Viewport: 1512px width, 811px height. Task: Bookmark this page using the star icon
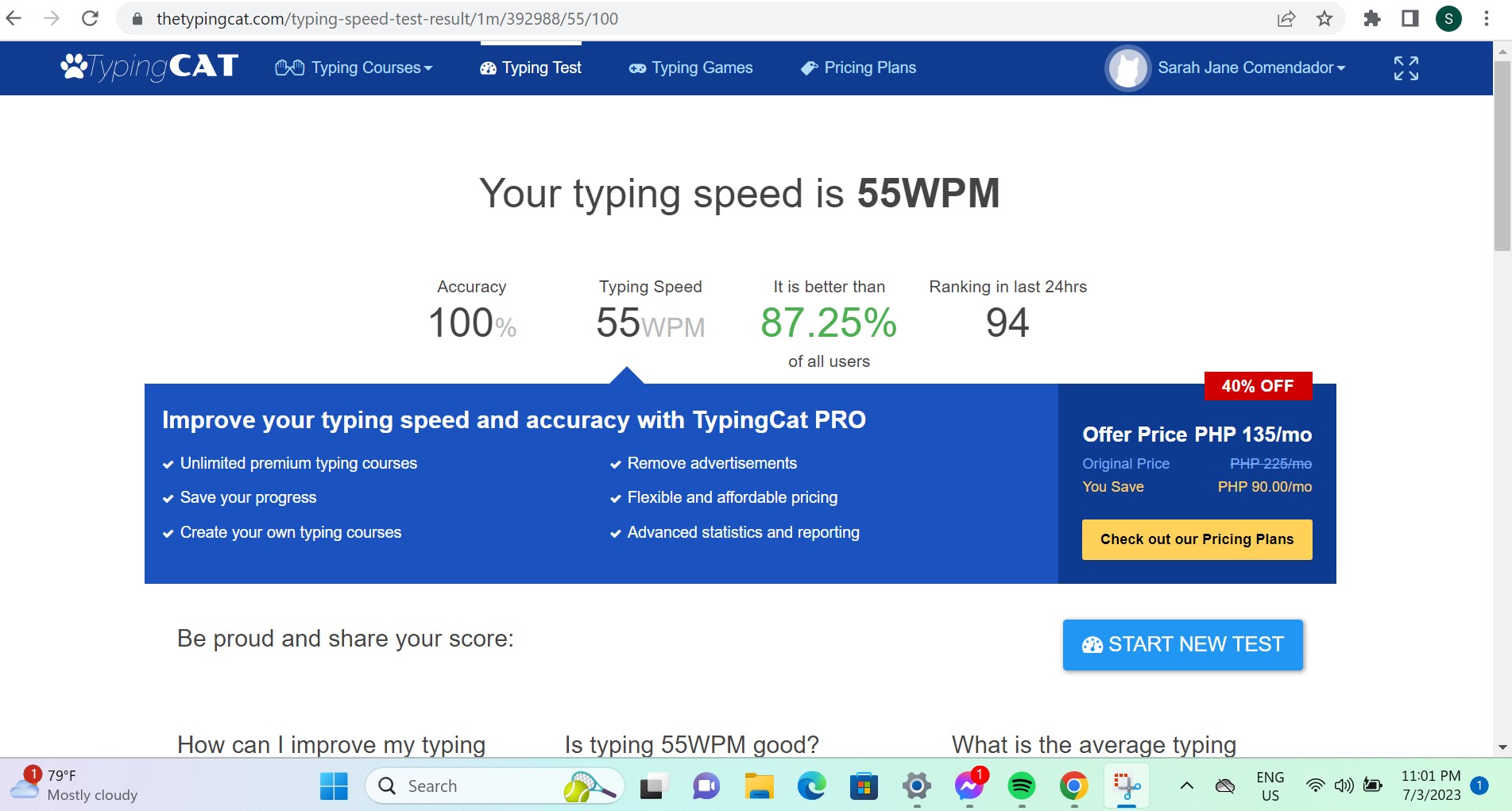point(1324,18)
